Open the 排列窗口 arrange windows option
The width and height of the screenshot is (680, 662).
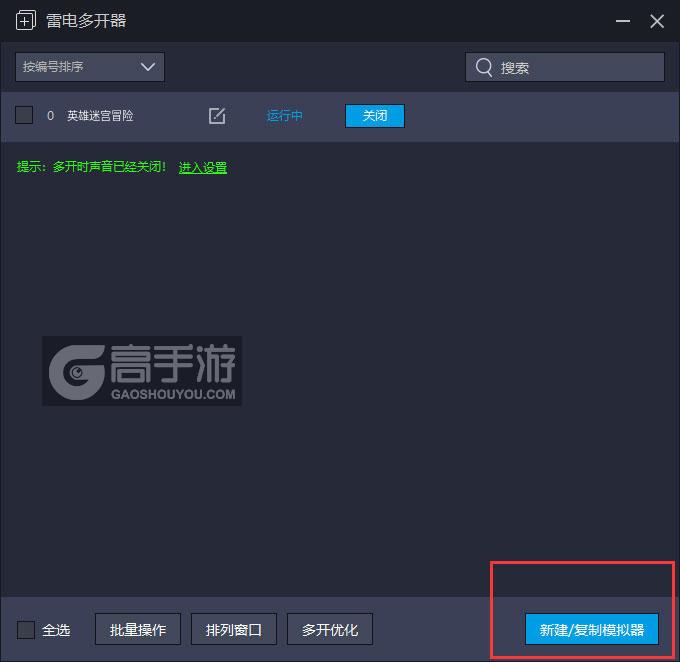234,630
